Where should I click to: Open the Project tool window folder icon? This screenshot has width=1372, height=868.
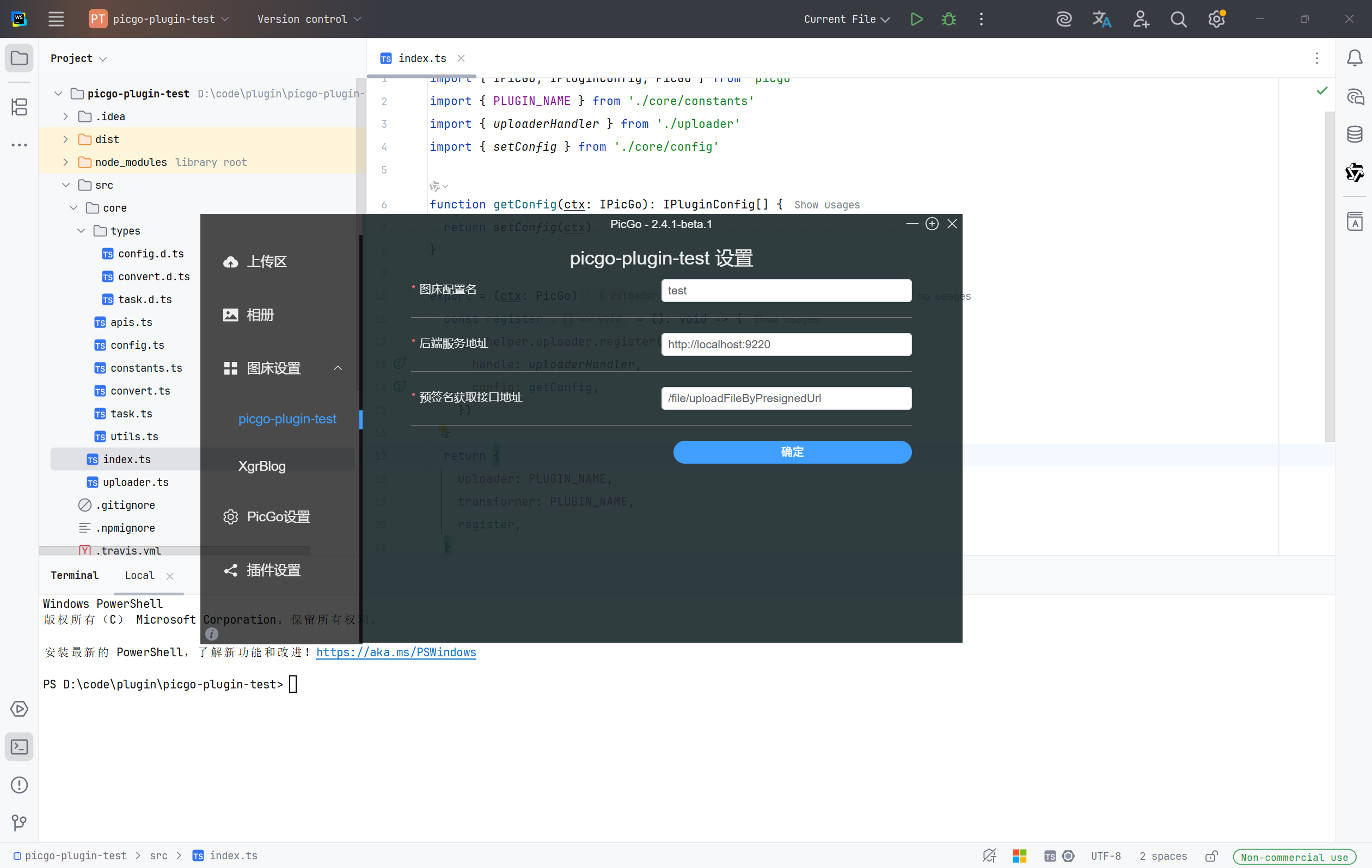tap(20, 58)
